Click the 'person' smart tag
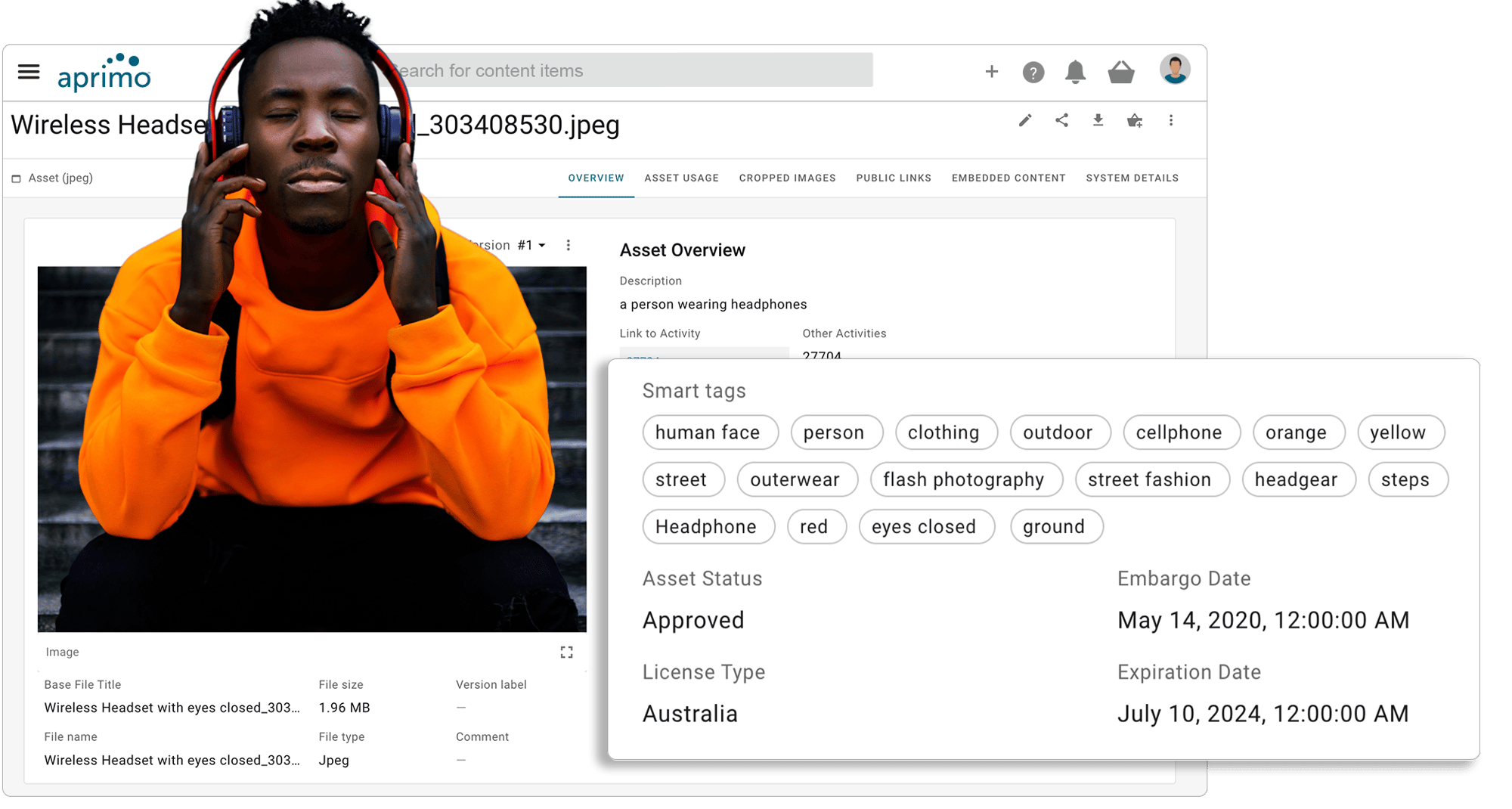 (x=836, y=432)
